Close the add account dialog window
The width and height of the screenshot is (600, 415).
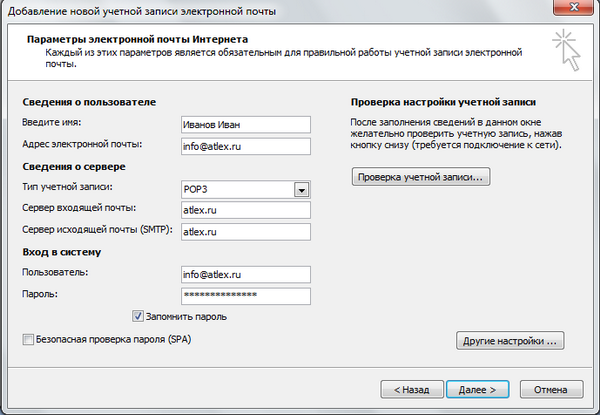(x=574, y=7)
